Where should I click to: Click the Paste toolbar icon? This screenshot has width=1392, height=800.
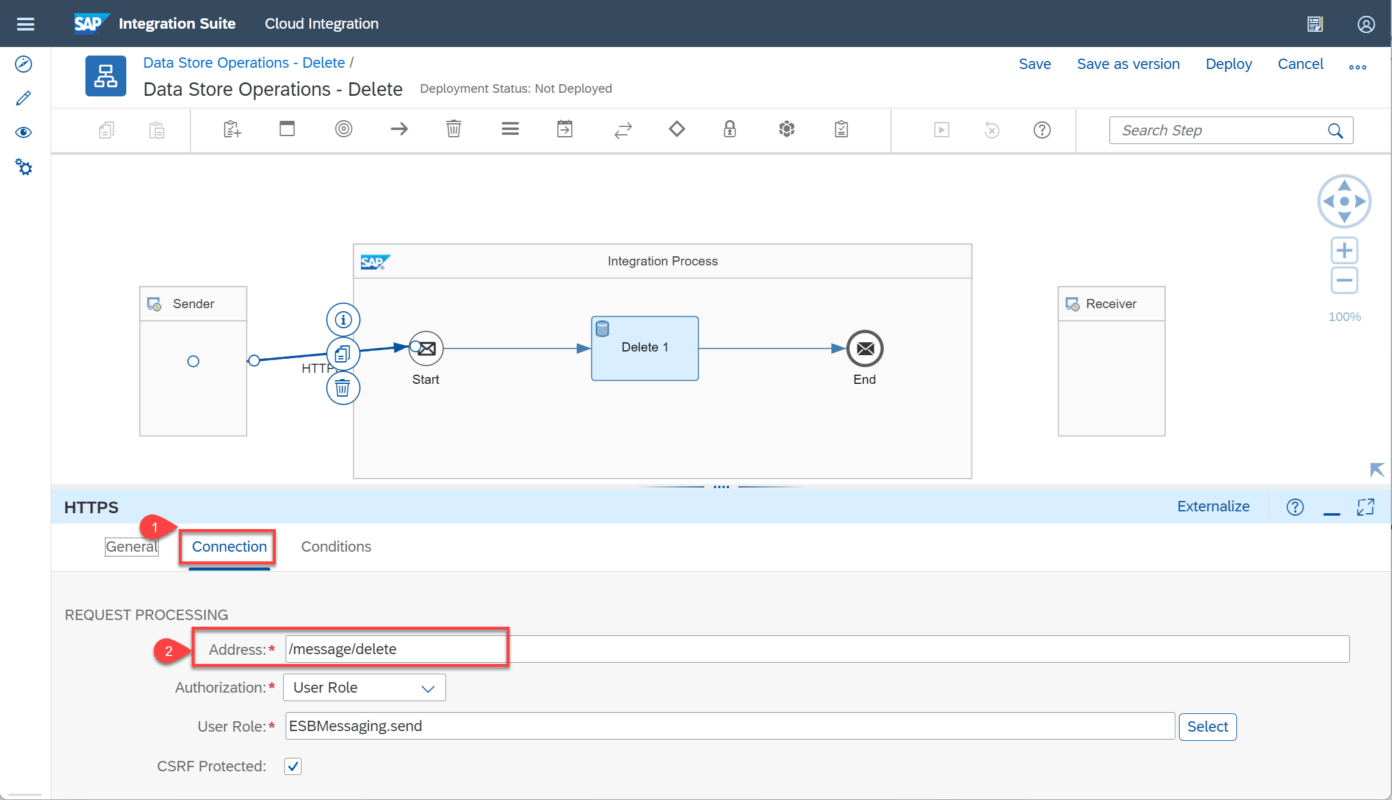pyautogui.click(x=157, y=130)
